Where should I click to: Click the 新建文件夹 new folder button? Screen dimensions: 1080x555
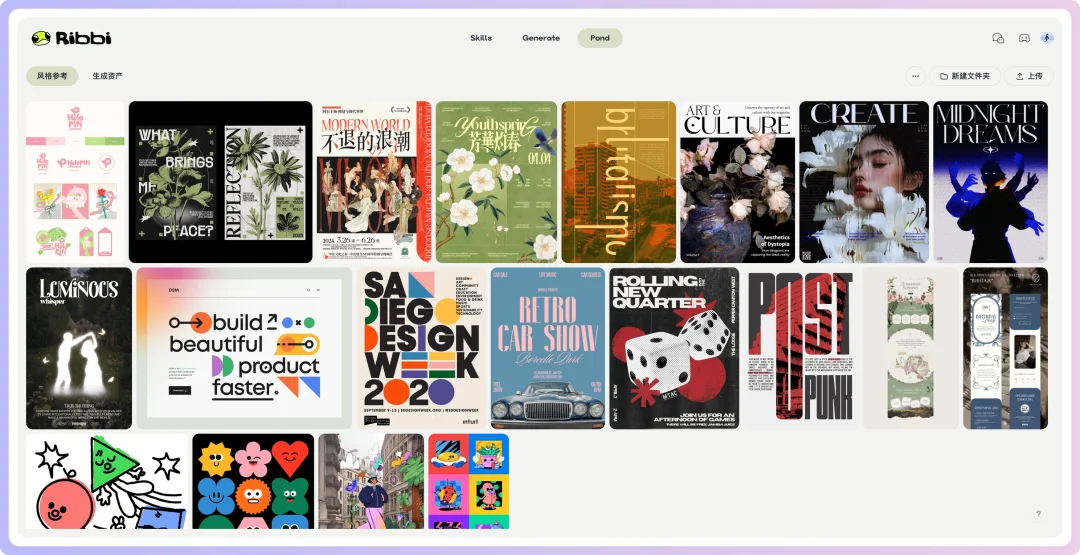click(965, 76)
